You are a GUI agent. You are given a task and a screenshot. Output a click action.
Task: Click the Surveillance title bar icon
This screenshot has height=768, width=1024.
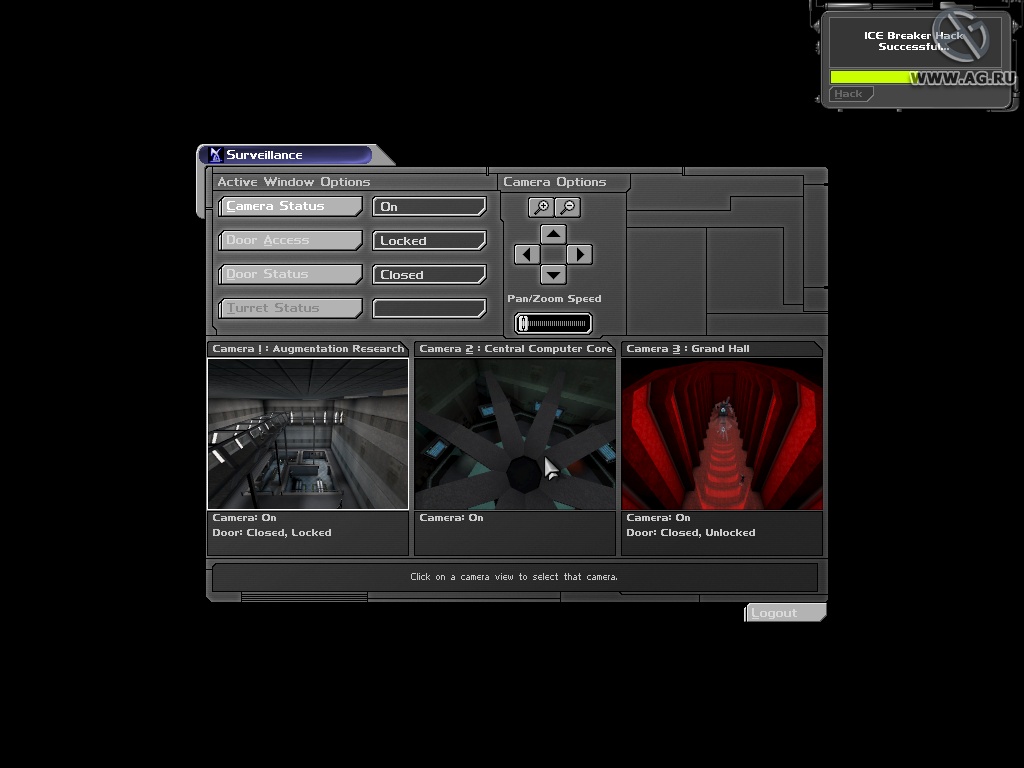214,155
